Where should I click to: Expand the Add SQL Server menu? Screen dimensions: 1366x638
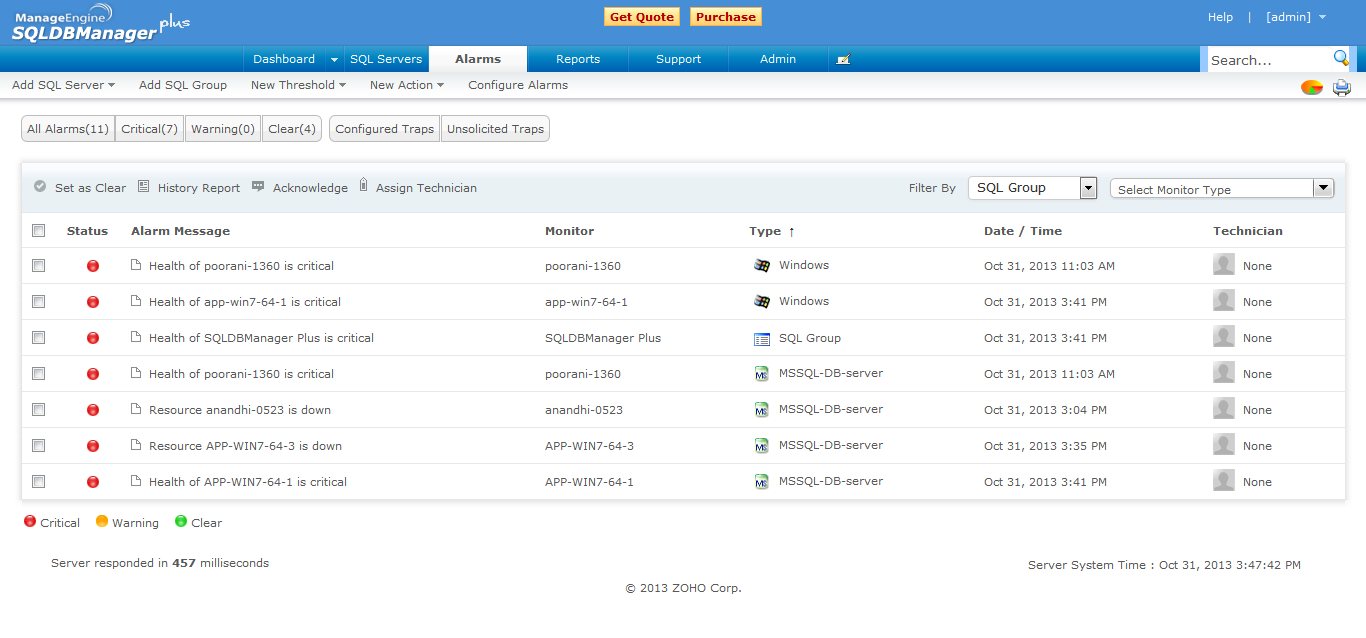pyautogui.click(x=63, y=85)
